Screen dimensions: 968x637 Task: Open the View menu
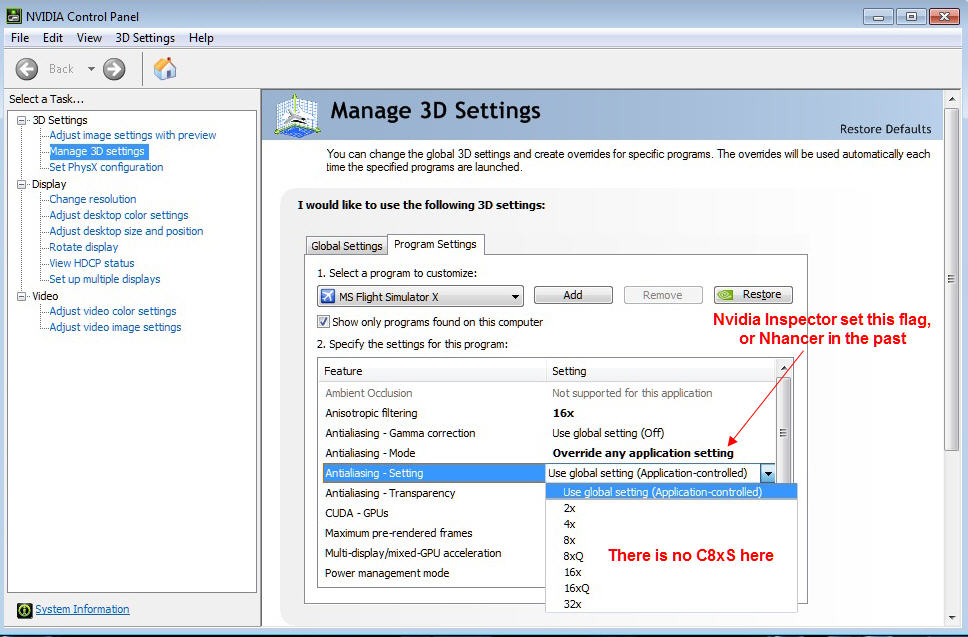[x=89, y=38]
